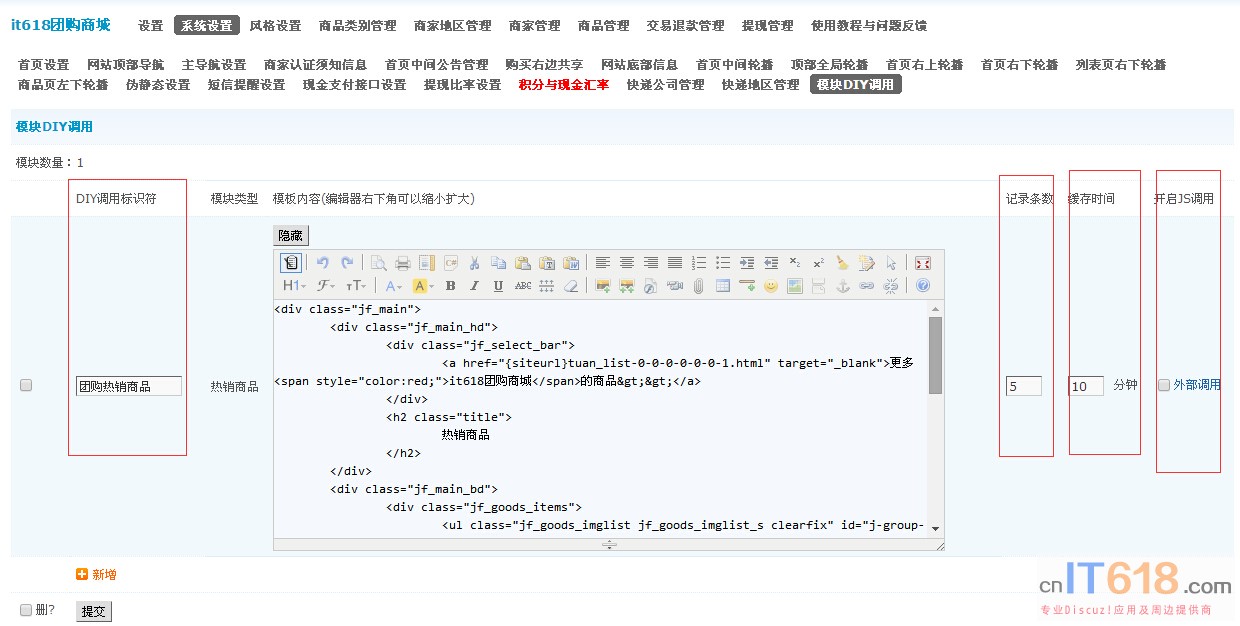Open the font family dropdown
The height and width of the screenshot is (626, 1240).
coord(325,286)
